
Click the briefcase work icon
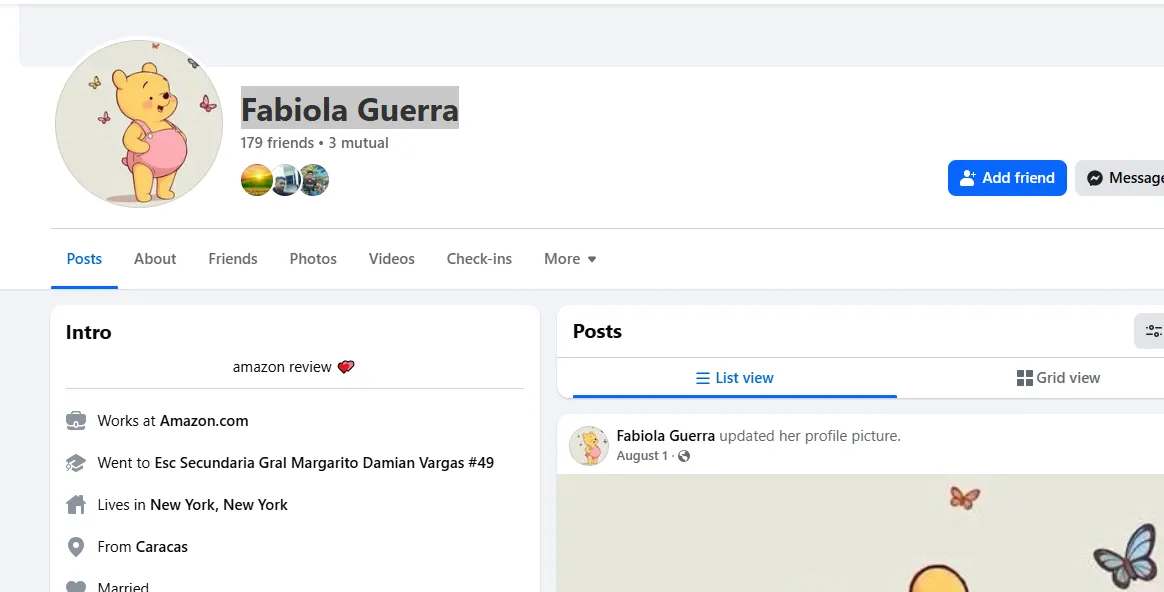pos(76,420)
